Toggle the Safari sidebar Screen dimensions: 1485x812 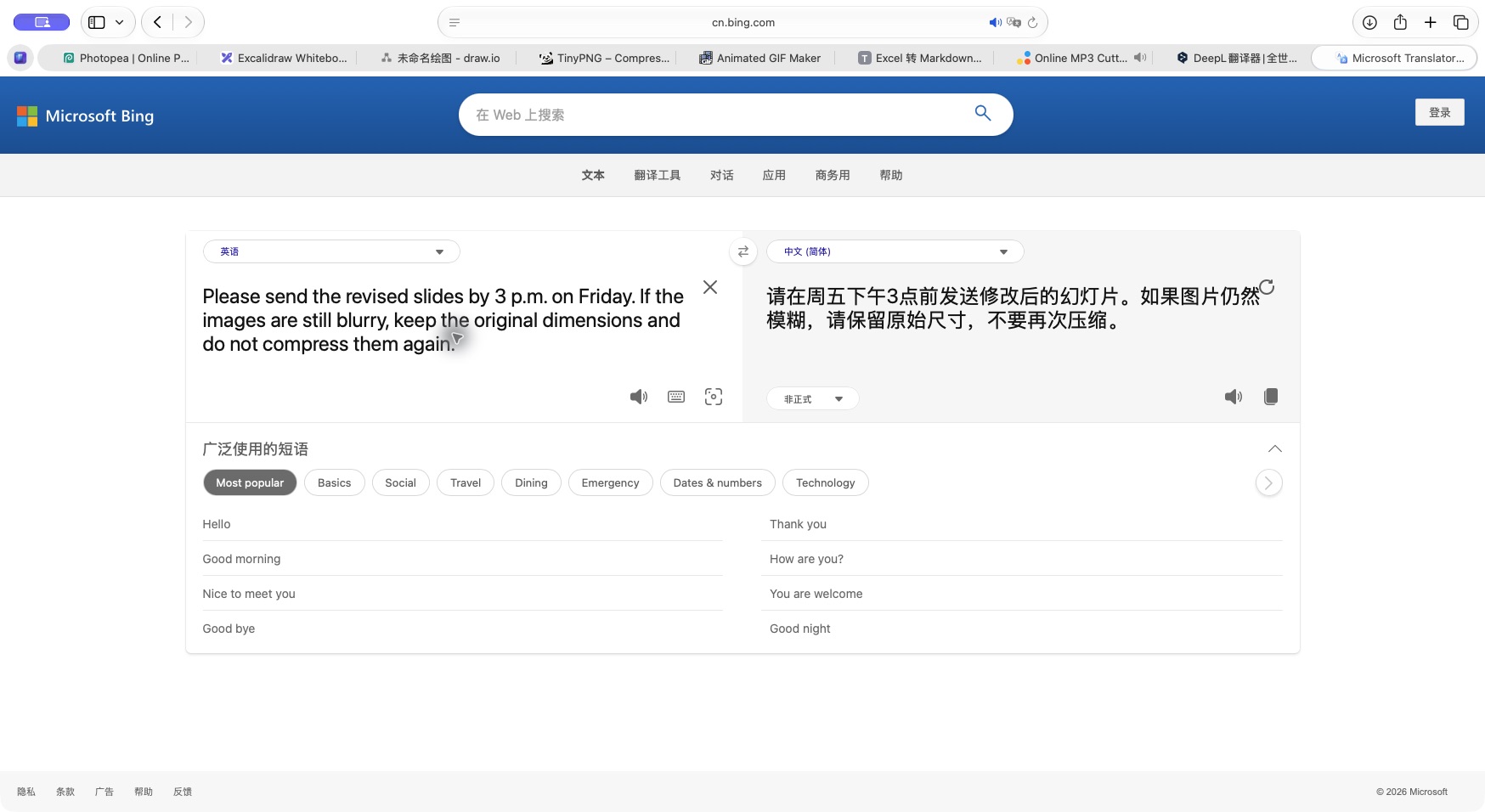97,22
